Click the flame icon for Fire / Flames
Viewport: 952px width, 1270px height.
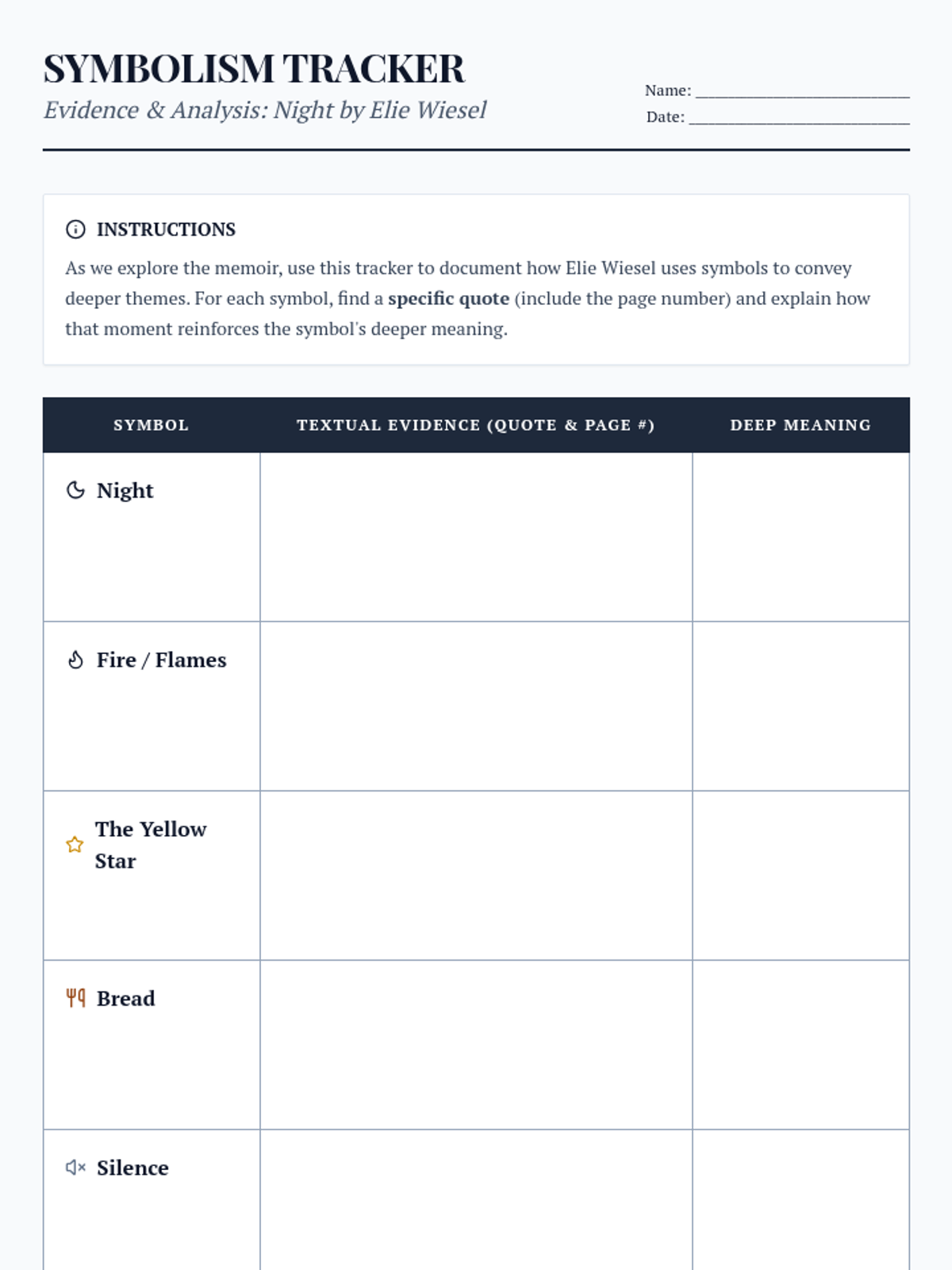pyautogui.click(x=75, y=660)
